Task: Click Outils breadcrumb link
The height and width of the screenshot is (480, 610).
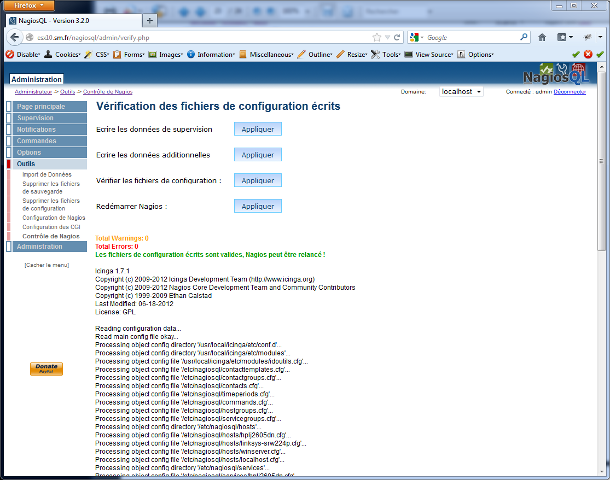Action: (x=68, y=92)
